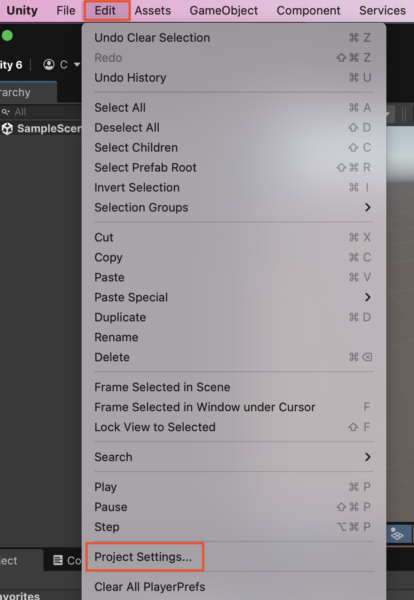Click the hierarchy search magnifier icon
Screen dimensions: 414x600
5,112
